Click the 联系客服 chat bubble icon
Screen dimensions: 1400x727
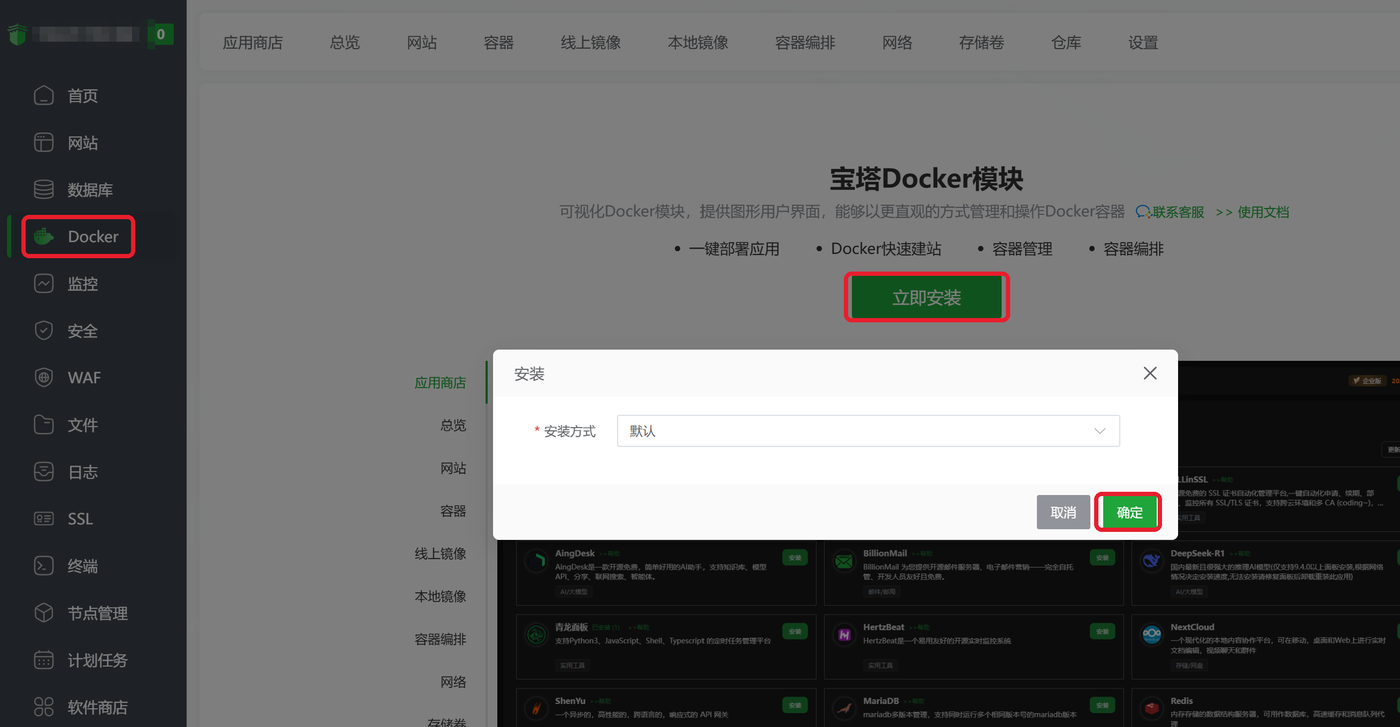1144,212
